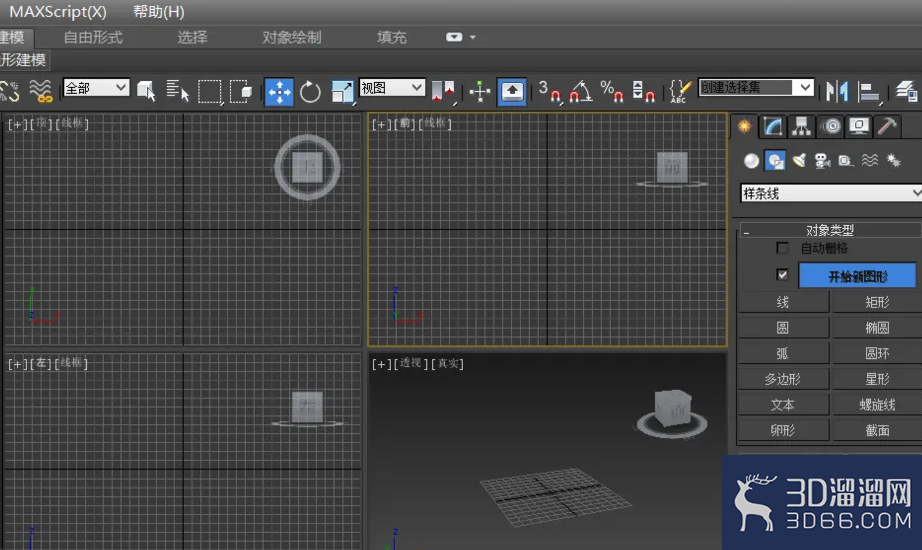The width and height of the screenshot is (922, 550).
Task: Switch to the 对象绘制 ribbon tab
Action: point(292,38)
